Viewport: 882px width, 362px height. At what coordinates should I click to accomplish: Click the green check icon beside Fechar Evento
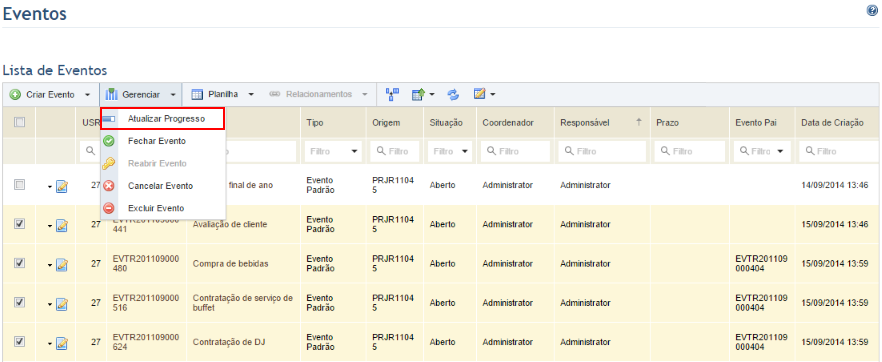[109, 141]
